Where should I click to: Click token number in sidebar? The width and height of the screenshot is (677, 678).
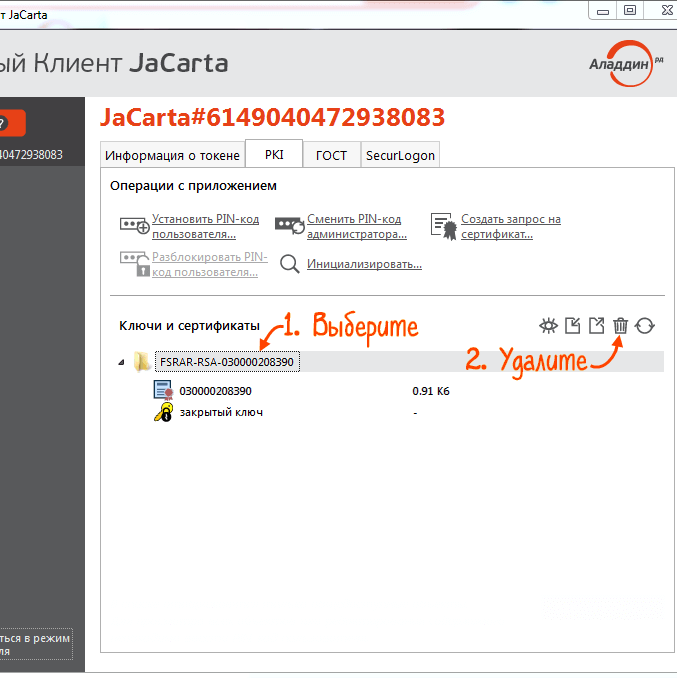point(31,154)
